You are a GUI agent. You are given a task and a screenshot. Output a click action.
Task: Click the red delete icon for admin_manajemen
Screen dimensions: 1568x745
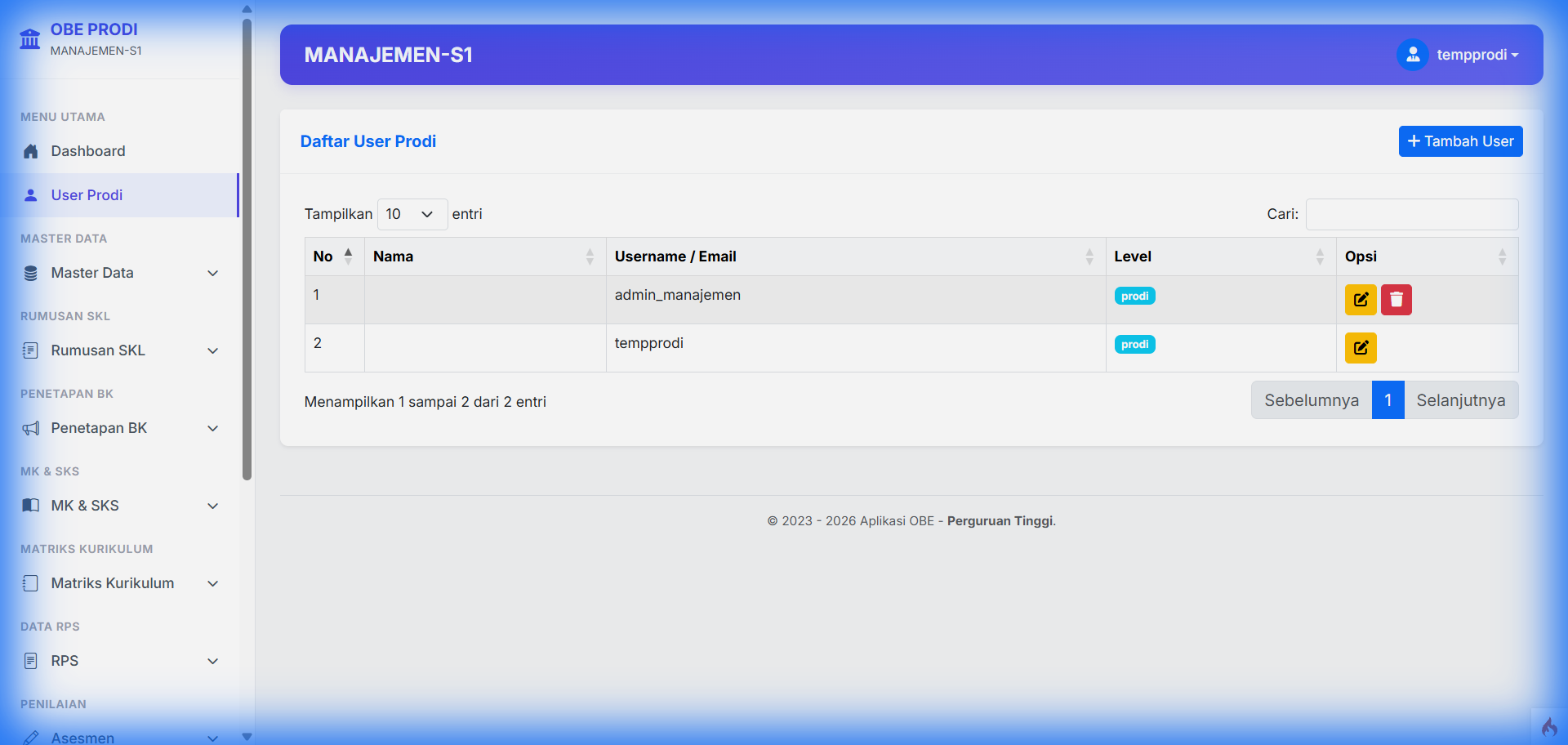click(1396, 300)
